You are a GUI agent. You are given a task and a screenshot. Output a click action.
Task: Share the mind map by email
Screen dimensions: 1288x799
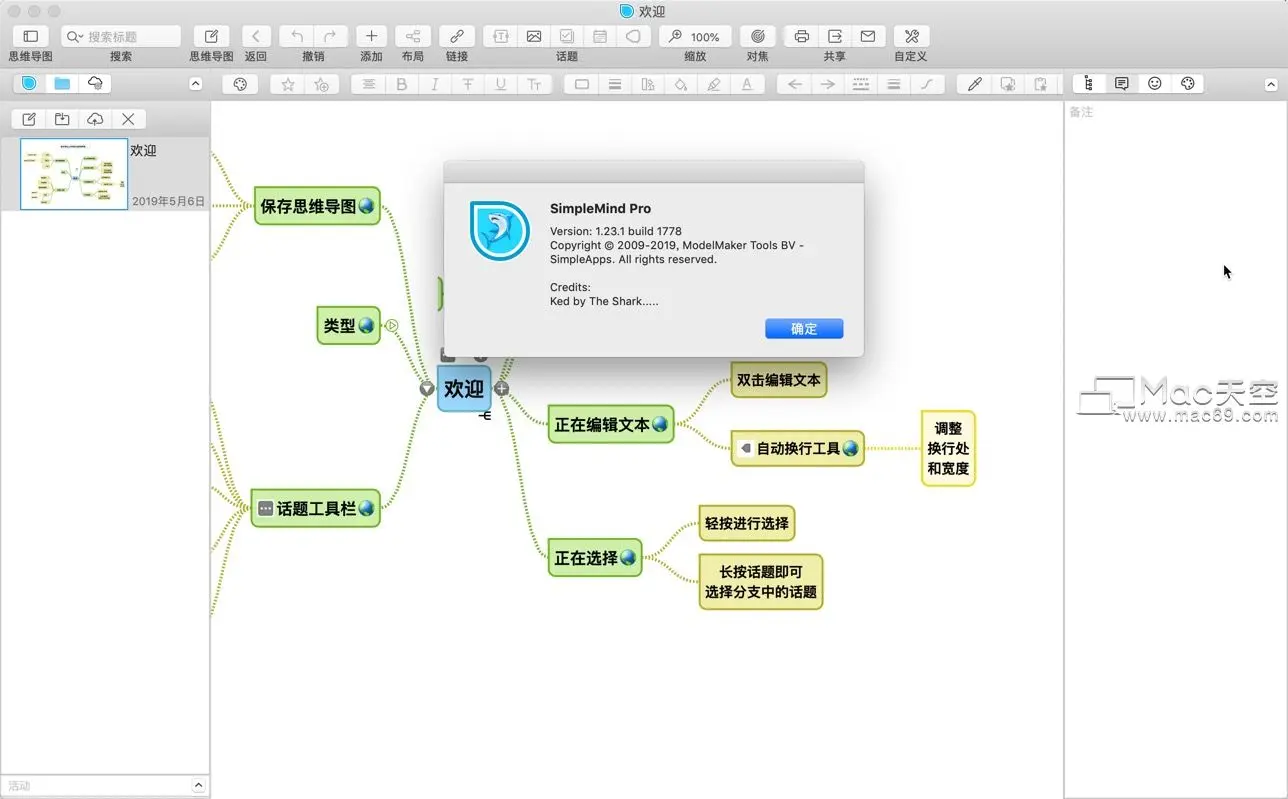867,36
